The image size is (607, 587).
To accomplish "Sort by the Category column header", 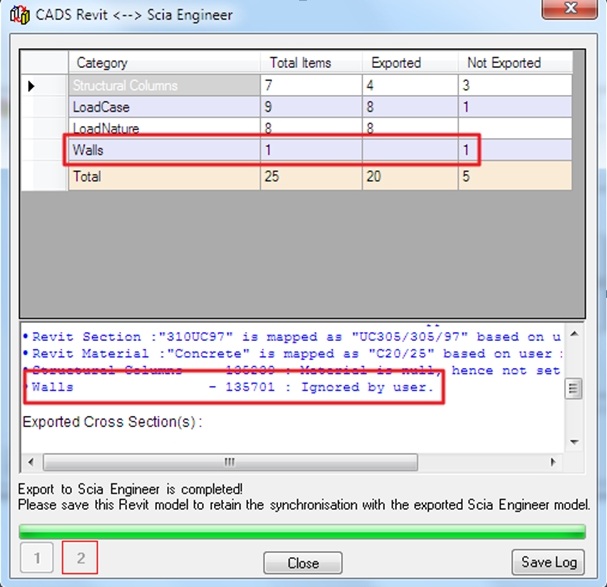I will [x=165, y=62].
